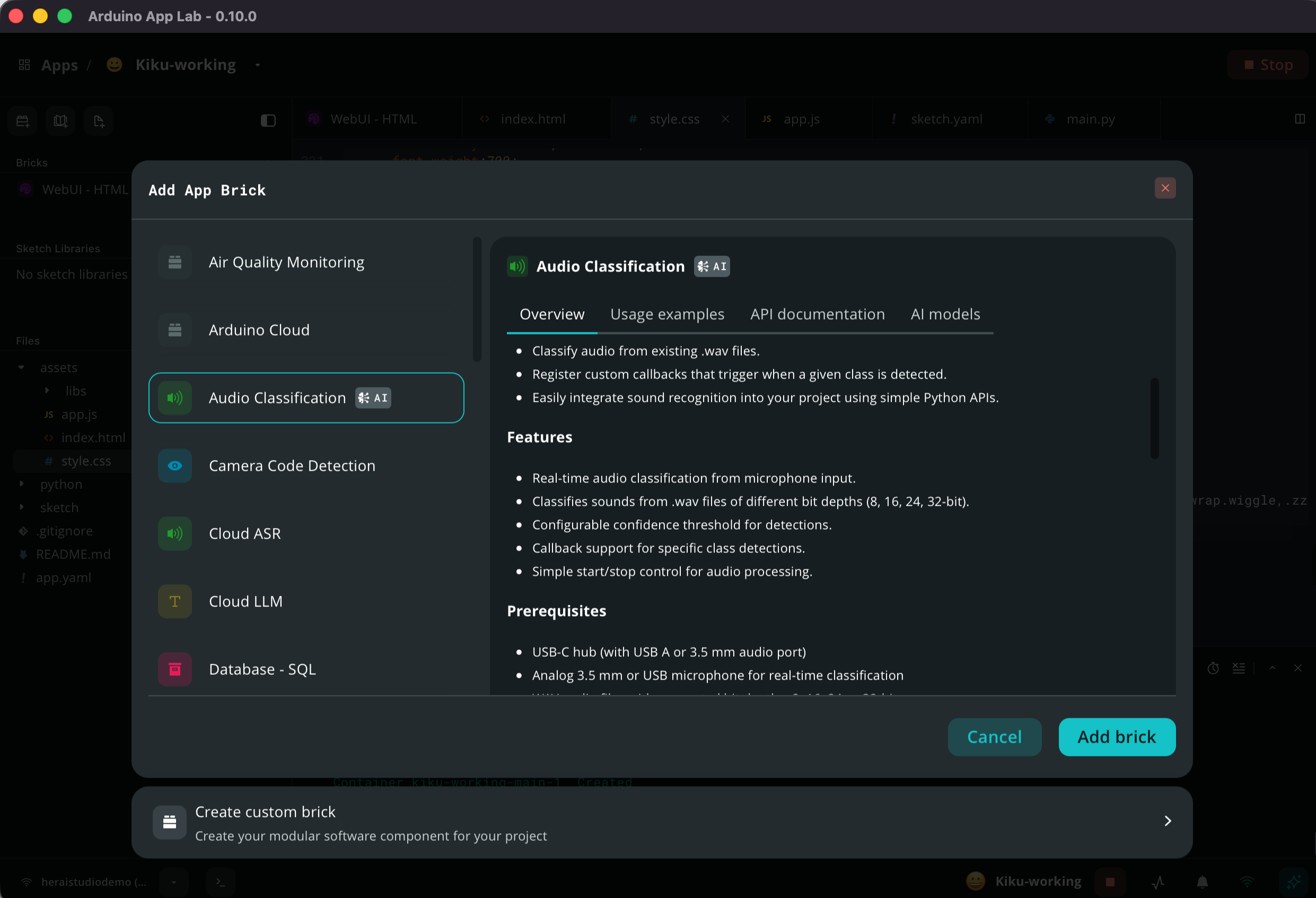The image size is (1316, 898).
Task: Expand the libs folder
Action: coord(47,391)
